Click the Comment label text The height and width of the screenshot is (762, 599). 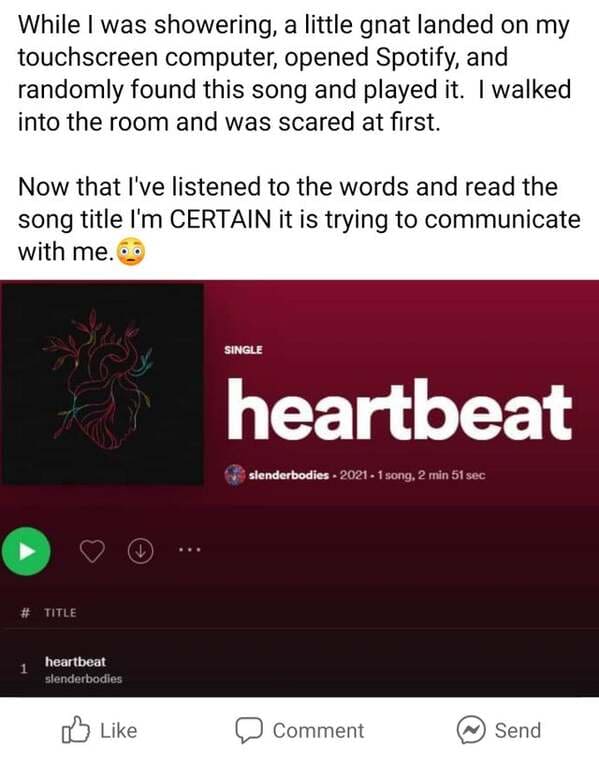[x=318, y=730]
